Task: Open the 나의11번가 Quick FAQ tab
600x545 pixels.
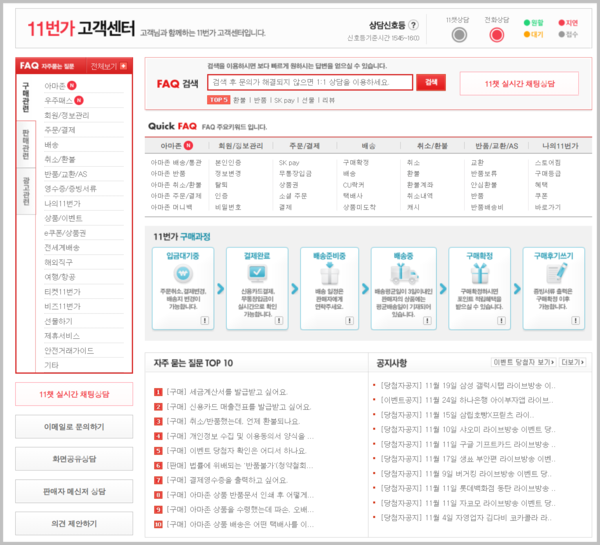Action: click(560, 146)
